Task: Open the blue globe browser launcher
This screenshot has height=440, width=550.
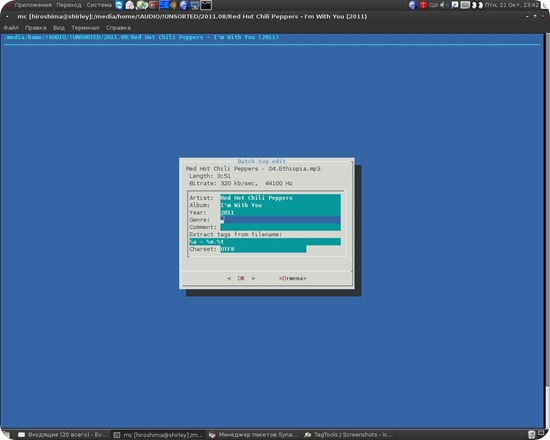Action: pyautogui.click(x=184, y=5)
